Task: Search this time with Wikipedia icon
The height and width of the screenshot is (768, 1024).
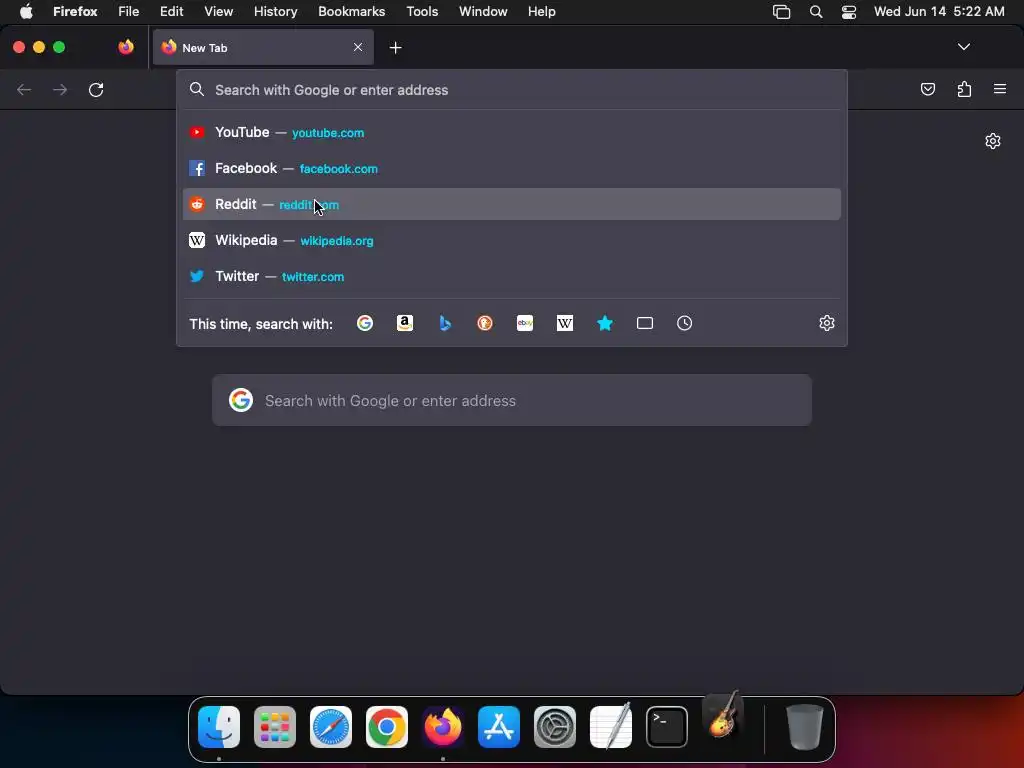Action: tap(565, 323)
